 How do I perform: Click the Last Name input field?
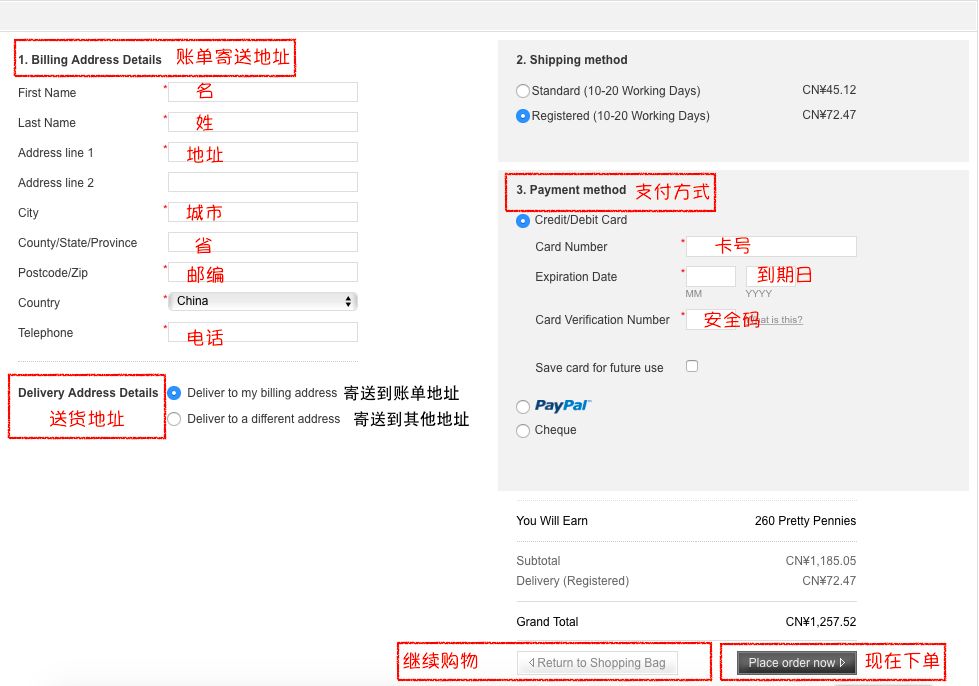point(262,122)
